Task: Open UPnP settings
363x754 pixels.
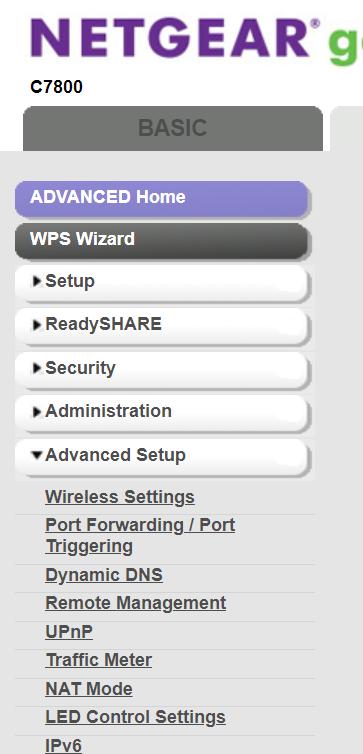Action: 69,632
